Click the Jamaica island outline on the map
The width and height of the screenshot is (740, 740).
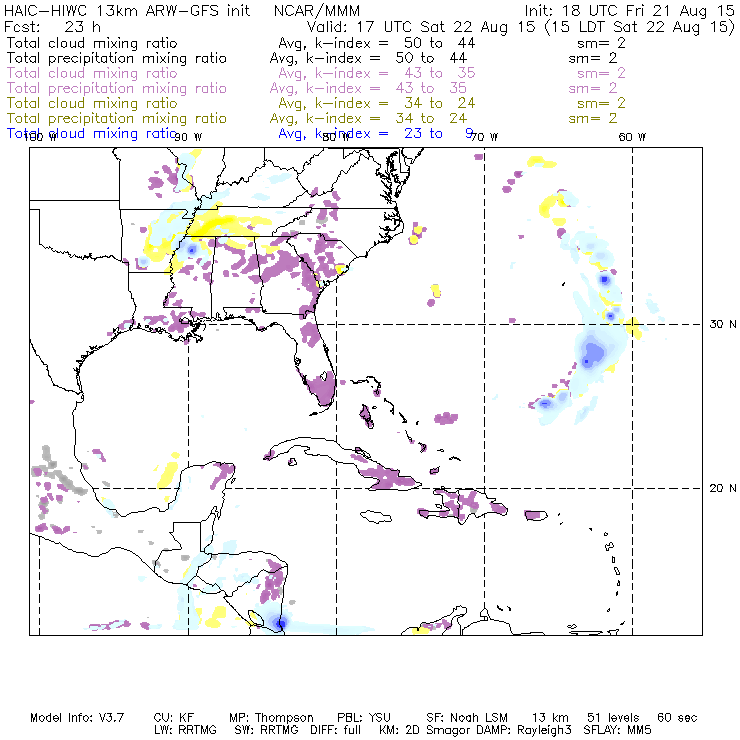coord(376,516)
